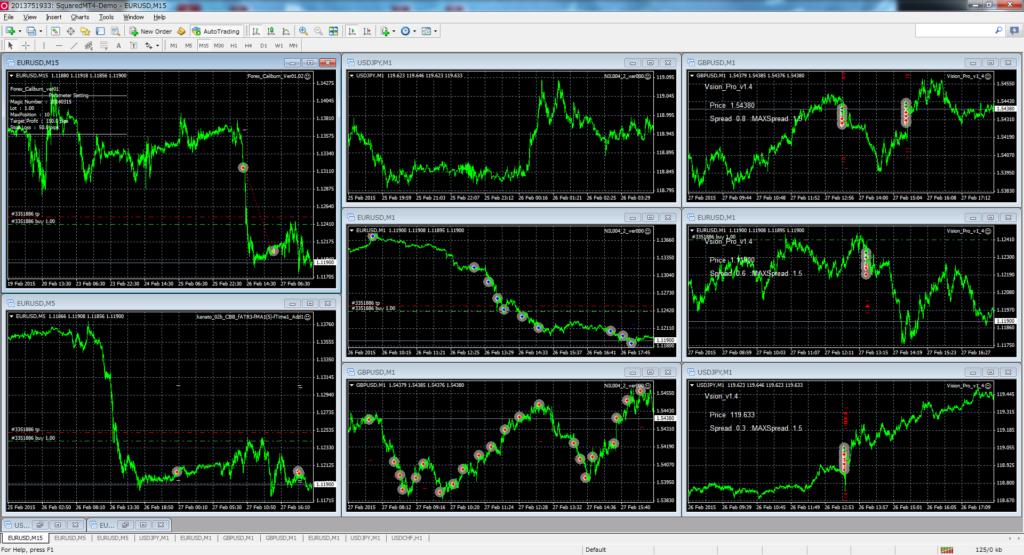
Task: Launch MetaEditor from the toolbar icon
Action: (x=181, y=31)
